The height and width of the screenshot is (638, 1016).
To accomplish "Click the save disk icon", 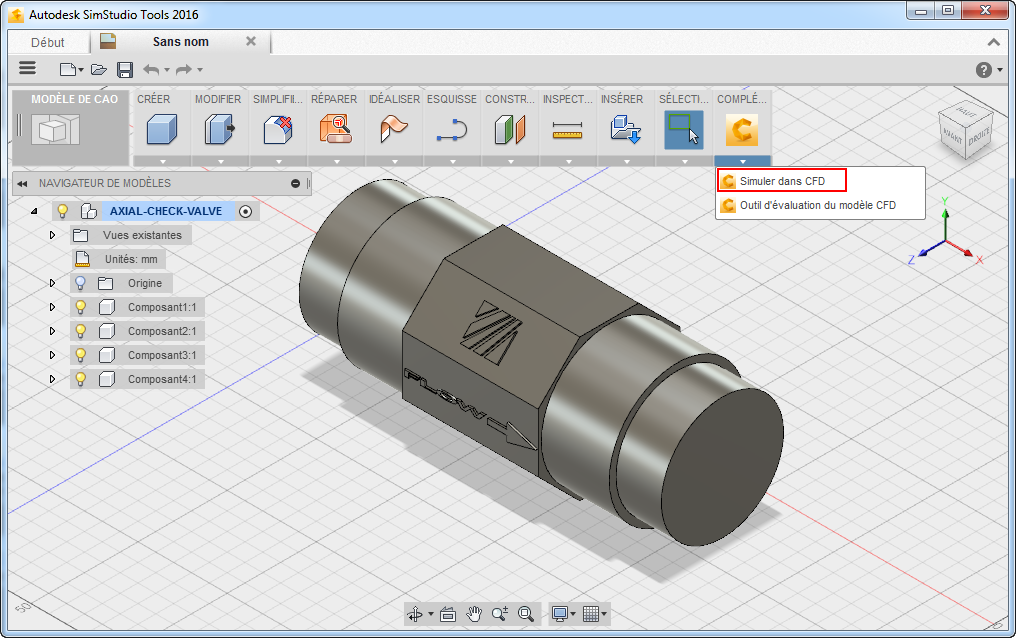I will coord(124,69).
